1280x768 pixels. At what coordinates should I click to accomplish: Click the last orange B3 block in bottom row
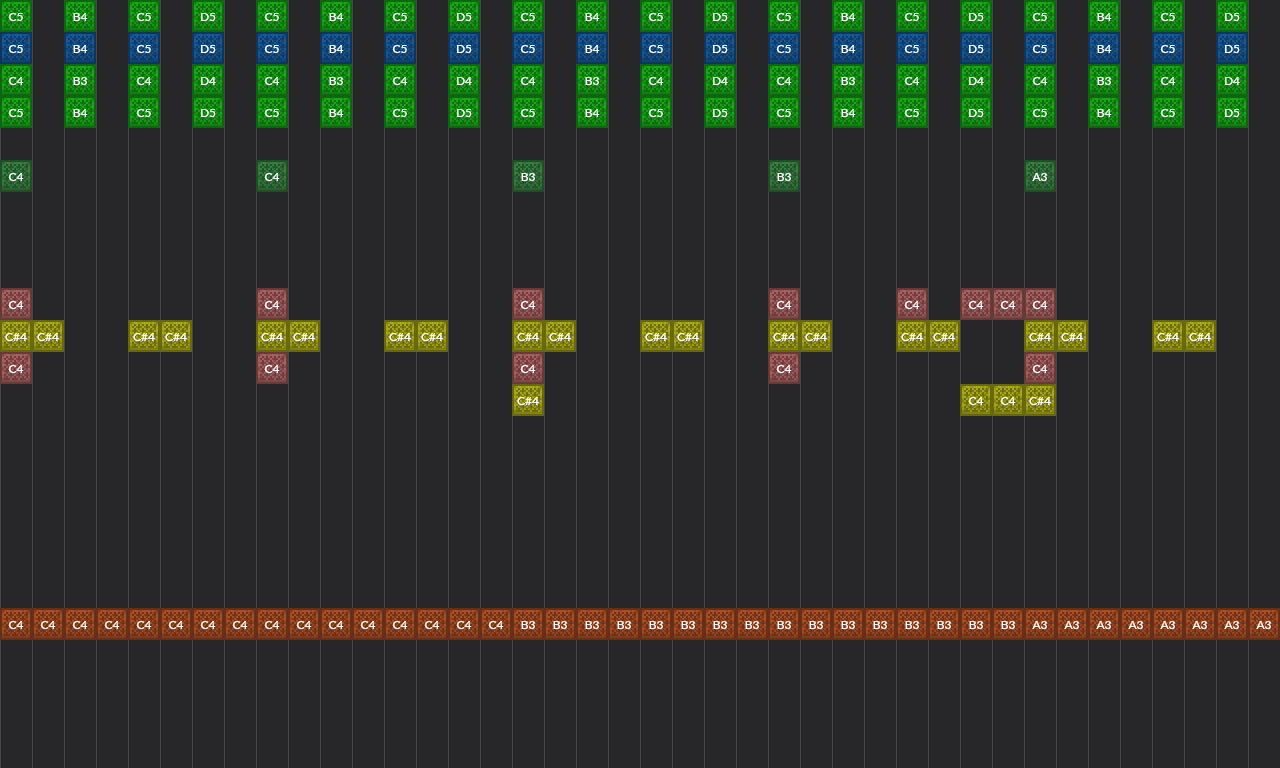tap(1008, 625)
